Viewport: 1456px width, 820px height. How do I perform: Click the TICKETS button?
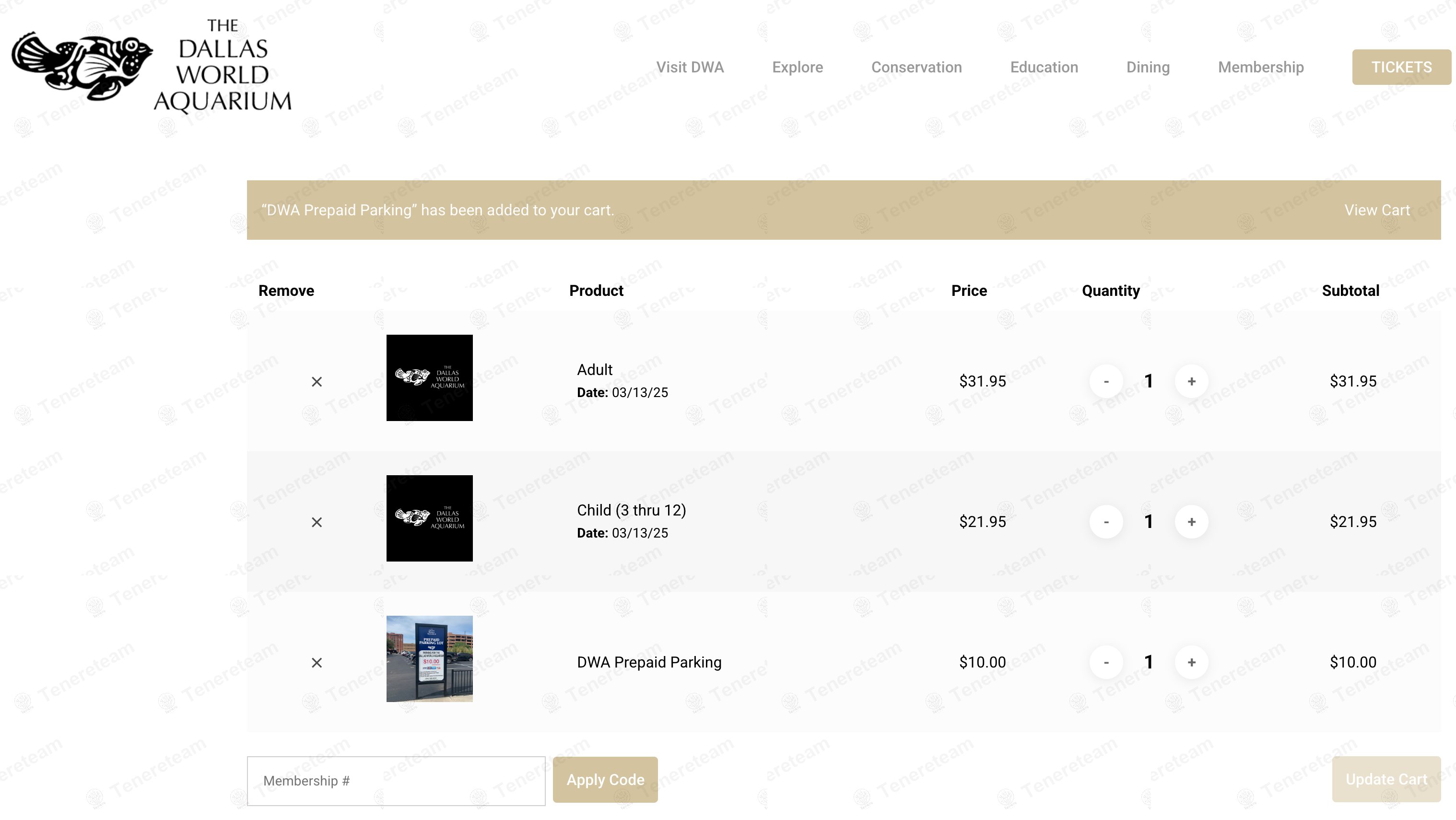point(1400,67)
